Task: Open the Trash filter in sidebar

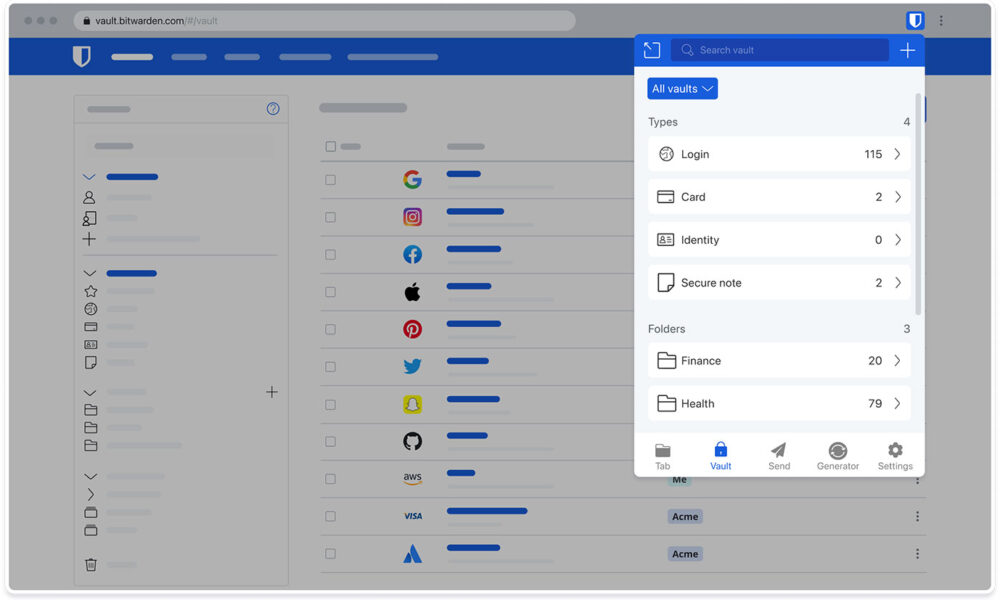Action: [91, 564]
